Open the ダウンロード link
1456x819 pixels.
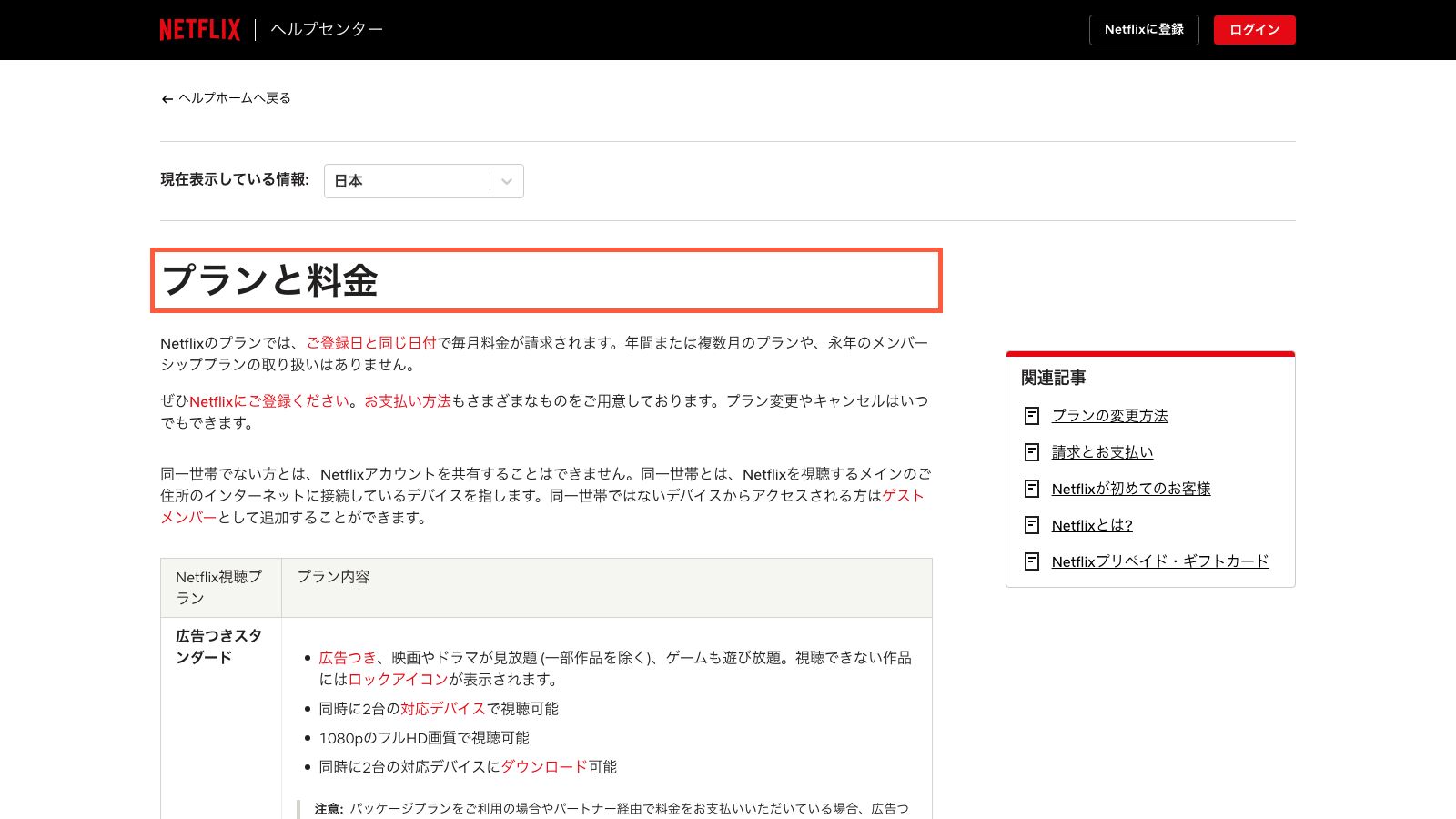coord(544,767)
